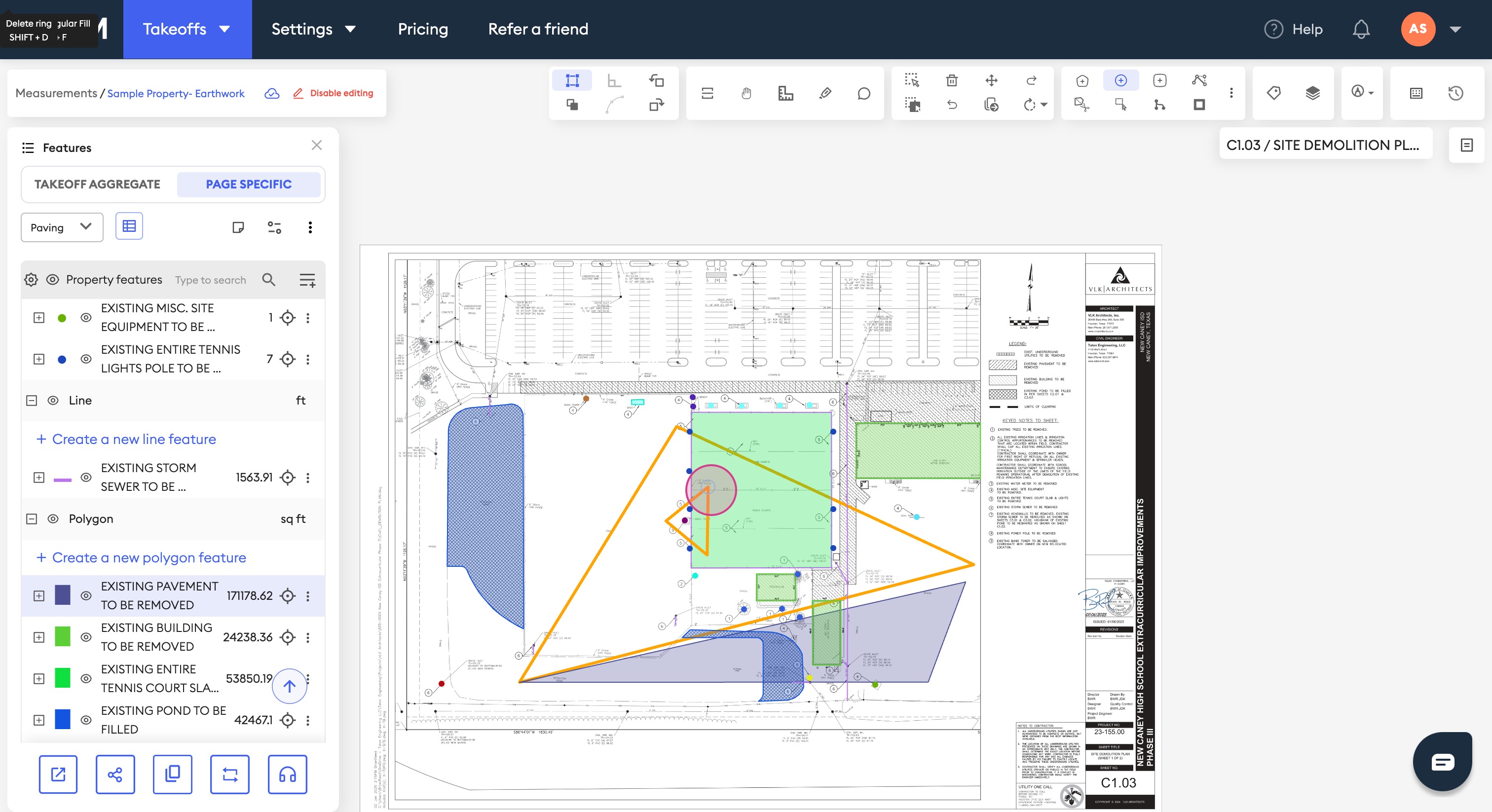This screenshot has width=1492, height=812.
Task: Click the comment bubble tool
Action: click(863, 93)
